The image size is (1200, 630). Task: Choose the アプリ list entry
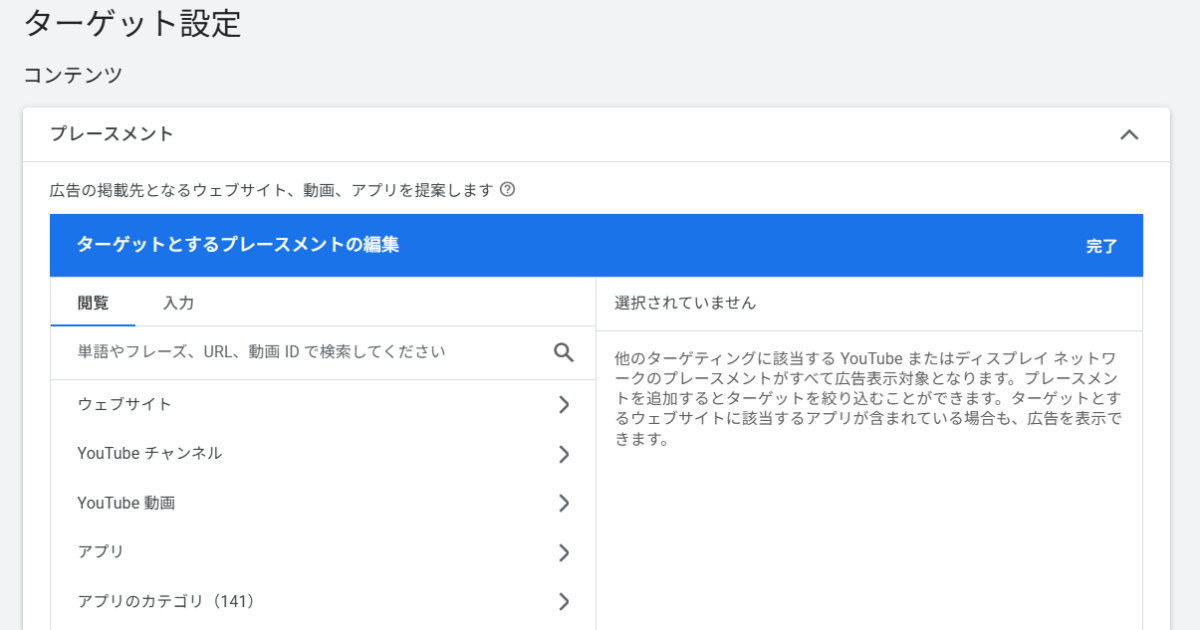(101, 552)
